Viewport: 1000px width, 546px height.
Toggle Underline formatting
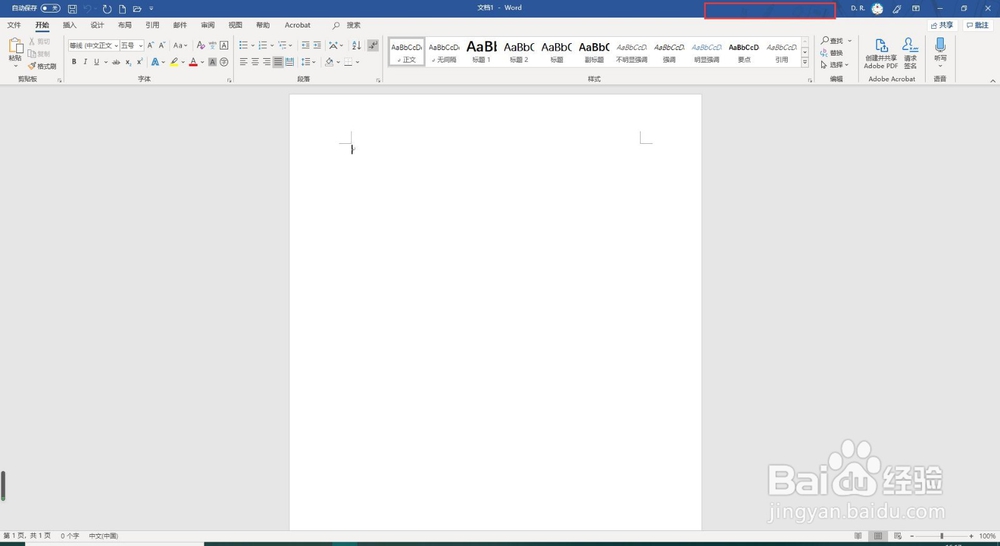tap(96, 62)
